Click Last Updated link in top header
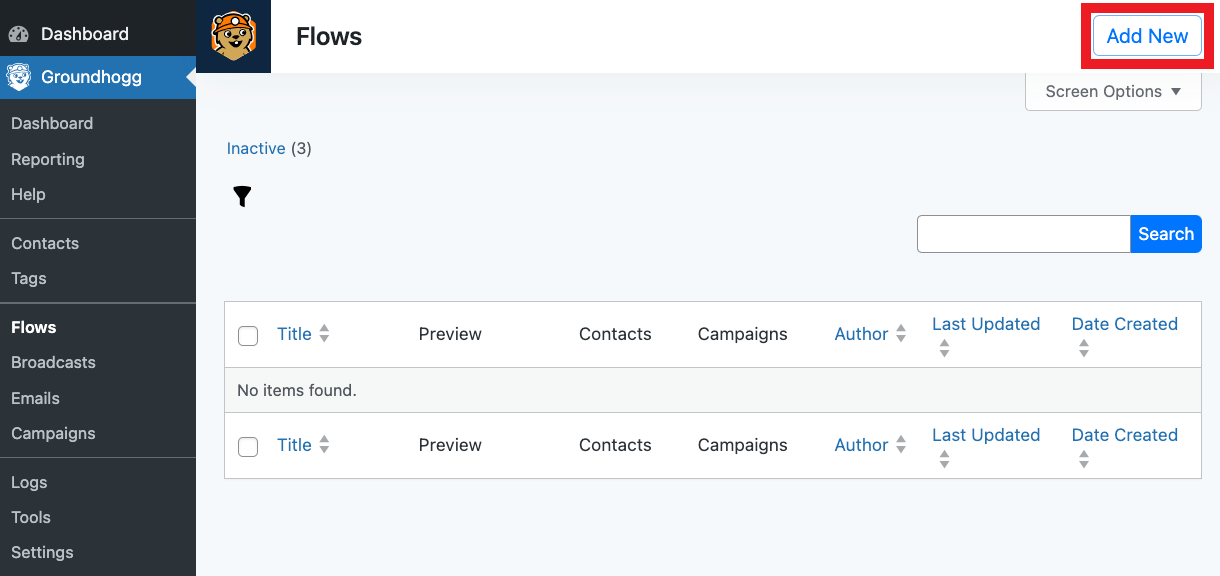Image resolution: width=1220 pixels, height=576 pixels. click(x=986, y=324)
